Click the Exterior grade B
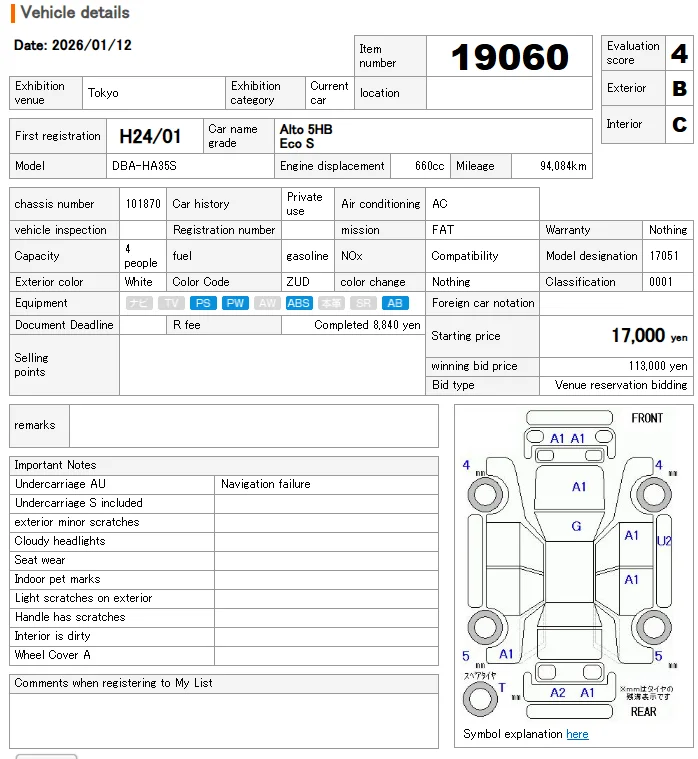This screenshot has height=759, width=698. 679,88
